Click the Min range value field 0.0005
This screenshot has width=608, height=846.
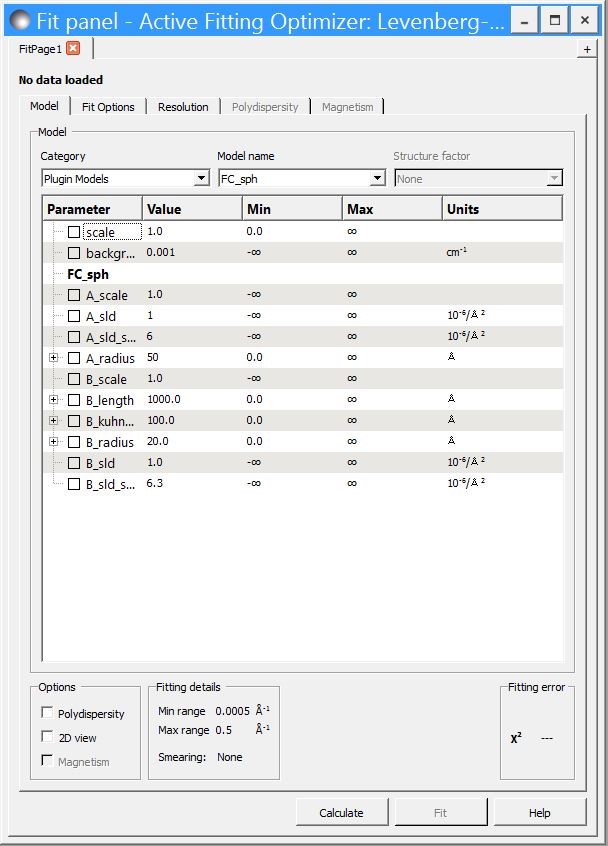click(231, 711)
